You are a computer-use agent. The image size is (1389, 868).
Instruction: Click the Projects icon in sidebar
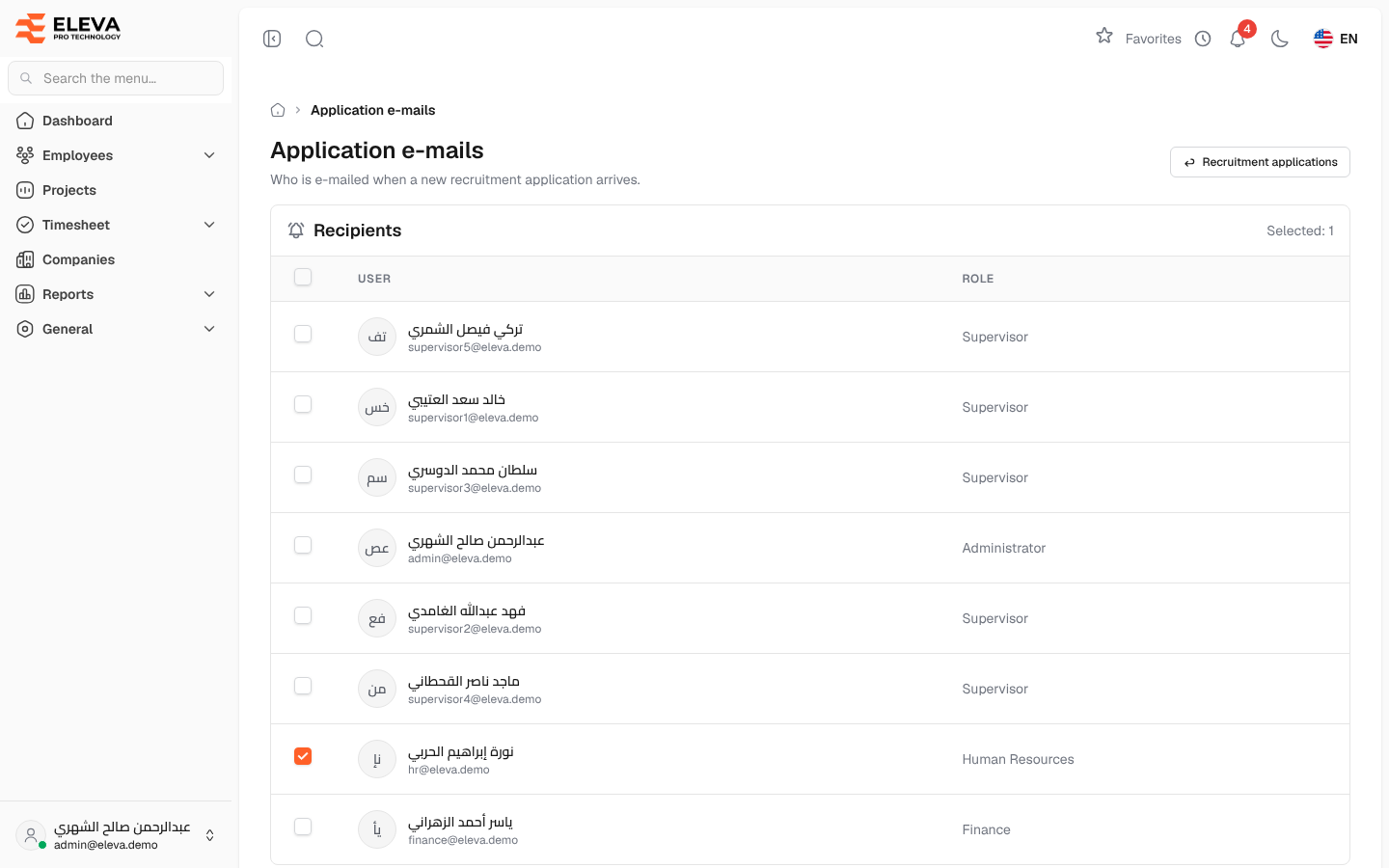tap(25, 190)
